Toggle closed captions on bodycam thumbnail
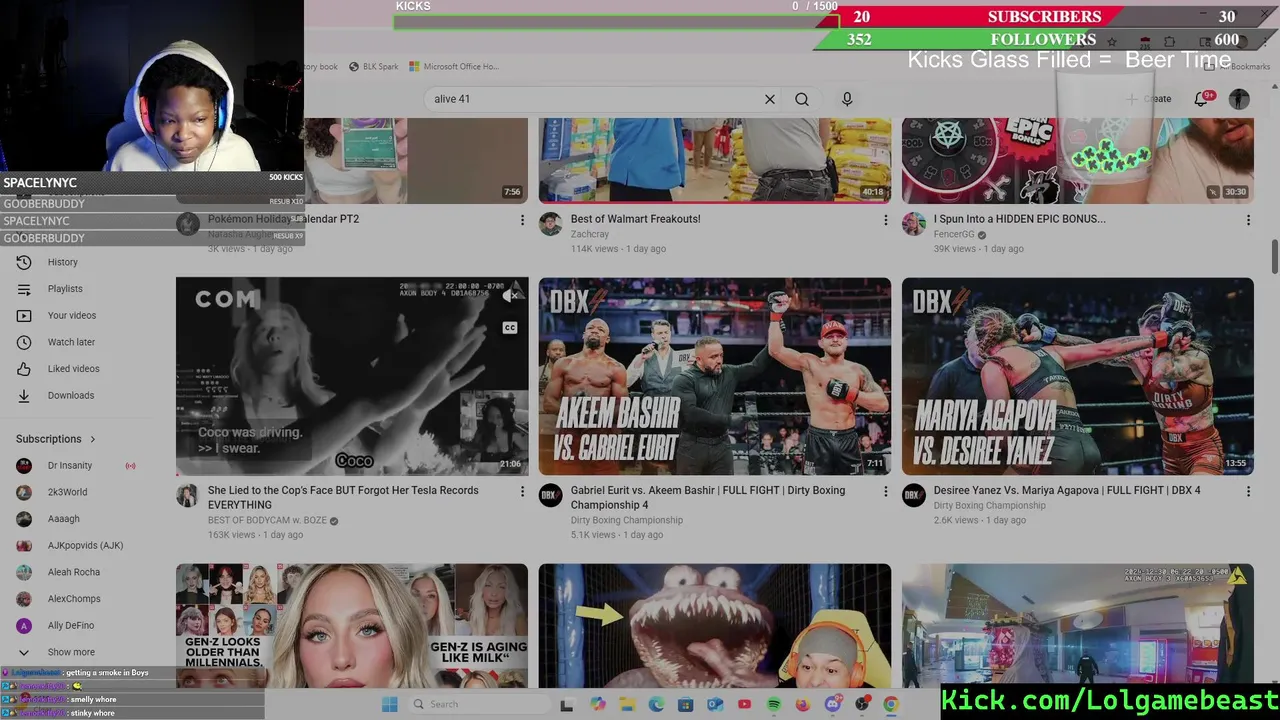 [x=510, y=328]
